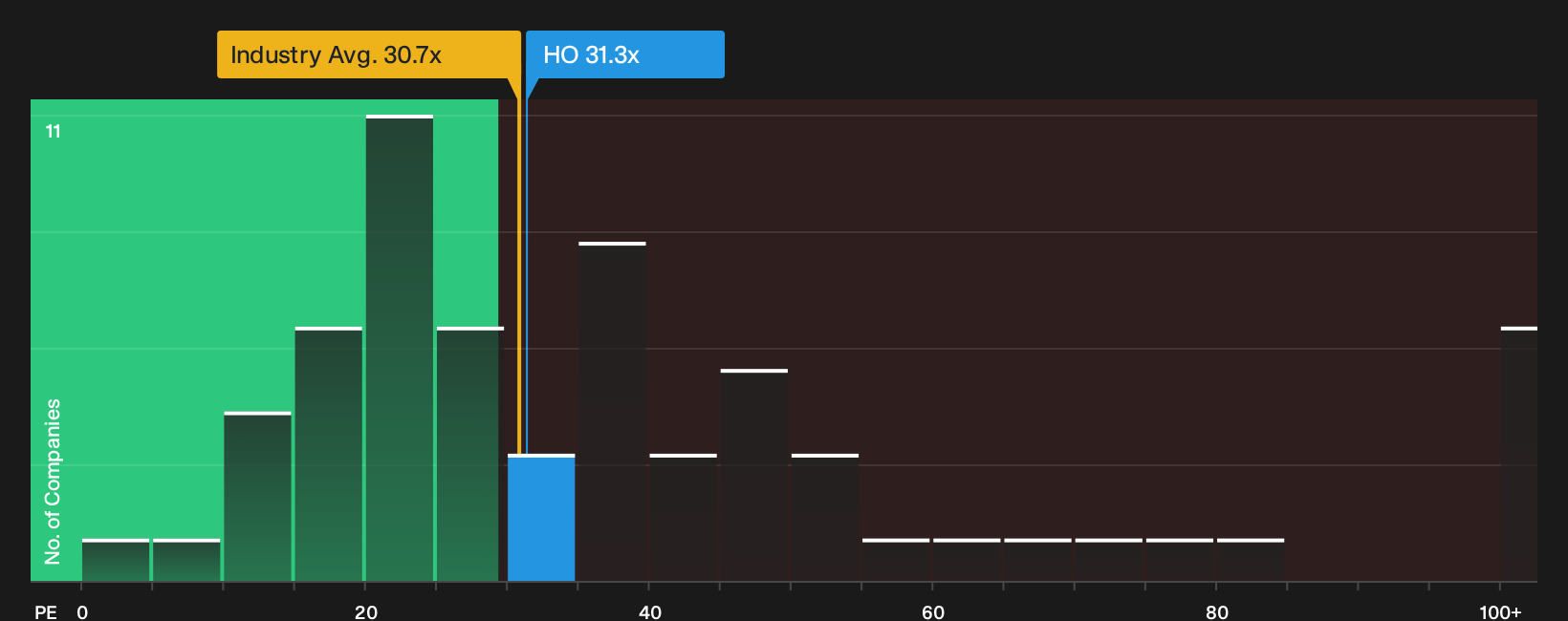
Task: Click the PE 15-20 bar
Action: pos(329,455)
